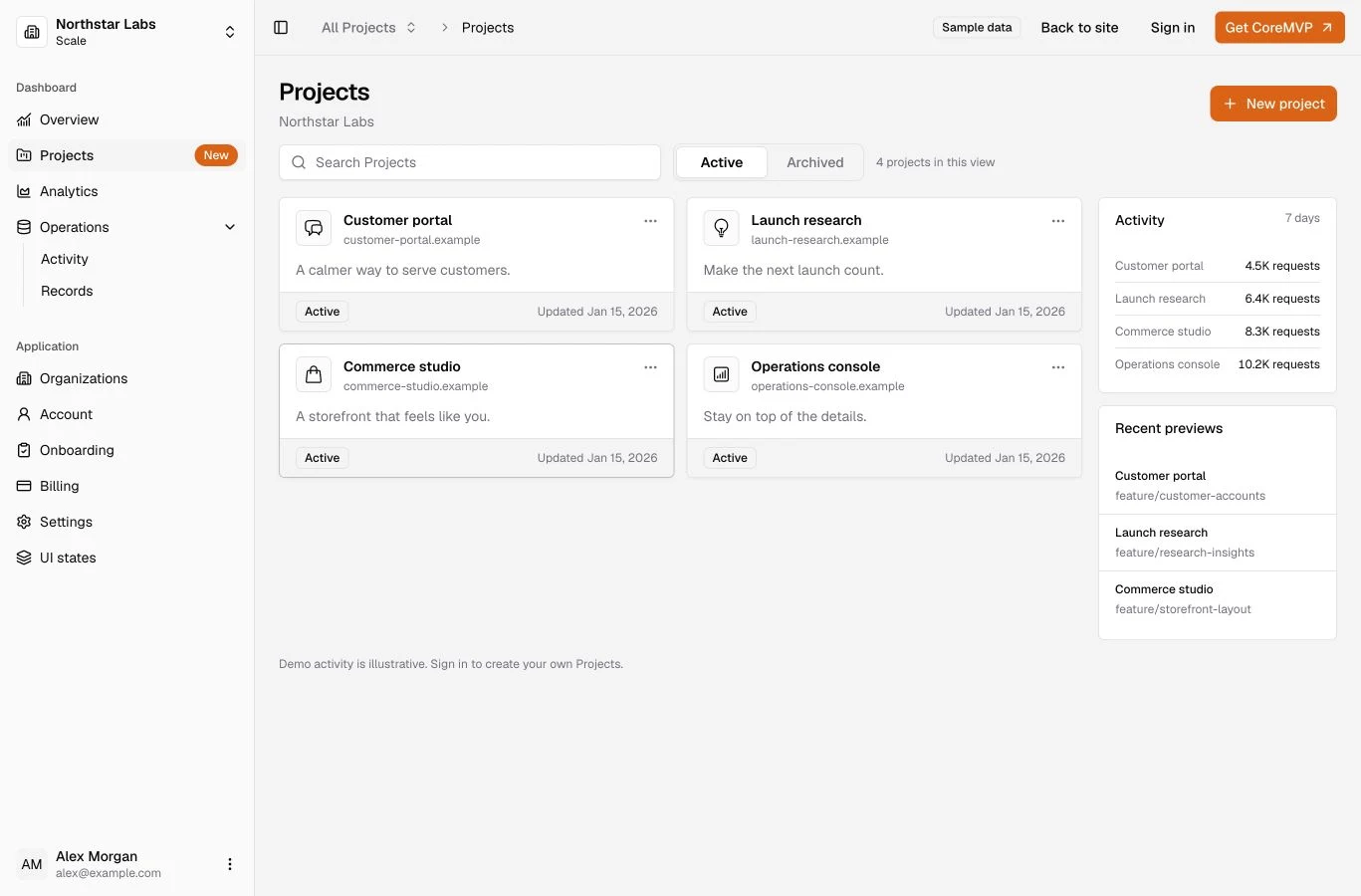
Task: Click "8.3K requests" in Activity panel
Action: (1282, 332)
